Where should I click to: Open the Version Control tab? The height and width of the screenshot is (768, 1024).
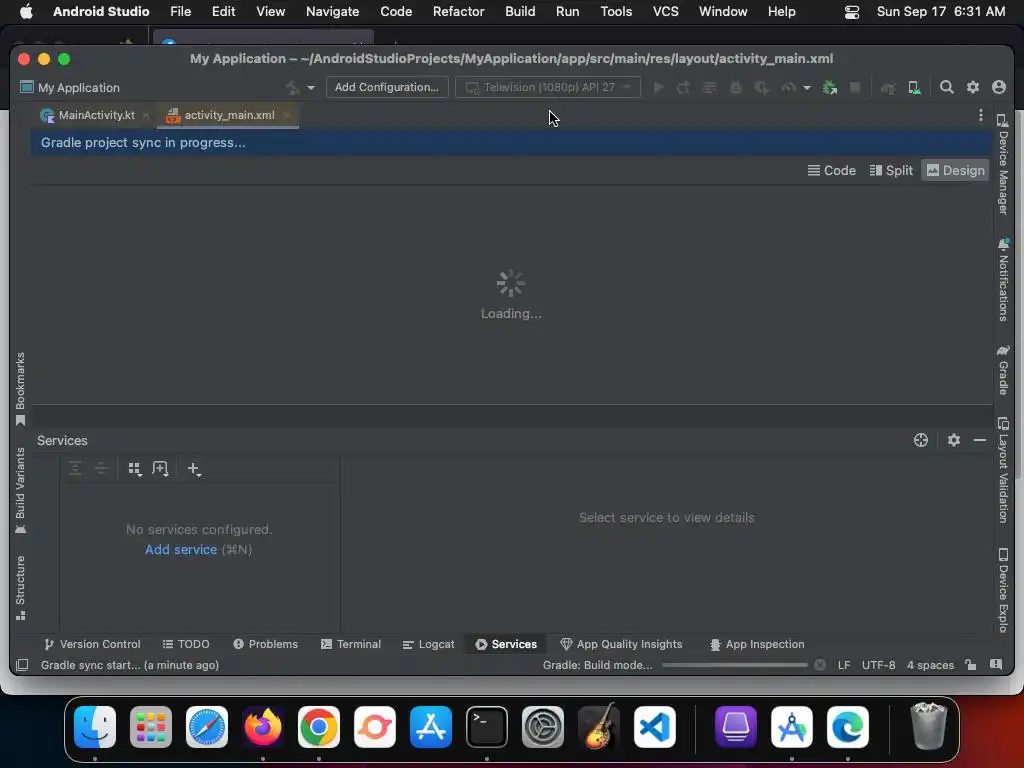pos(92,644)
